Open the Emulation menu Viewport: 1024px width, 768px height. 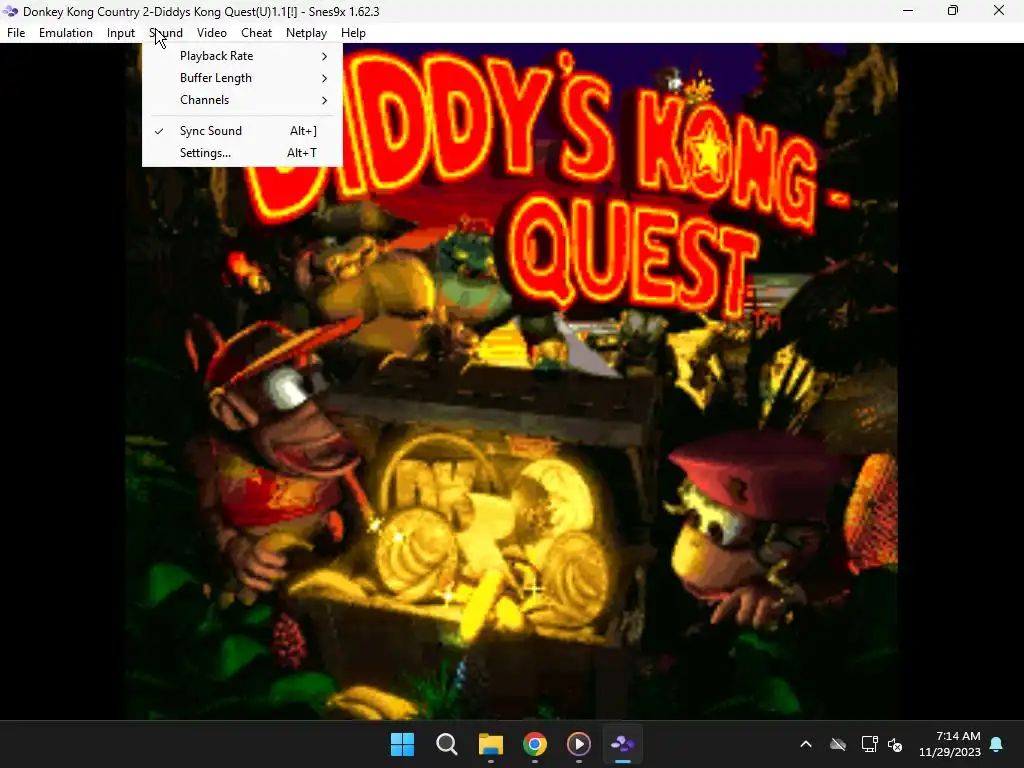point(65,33)
